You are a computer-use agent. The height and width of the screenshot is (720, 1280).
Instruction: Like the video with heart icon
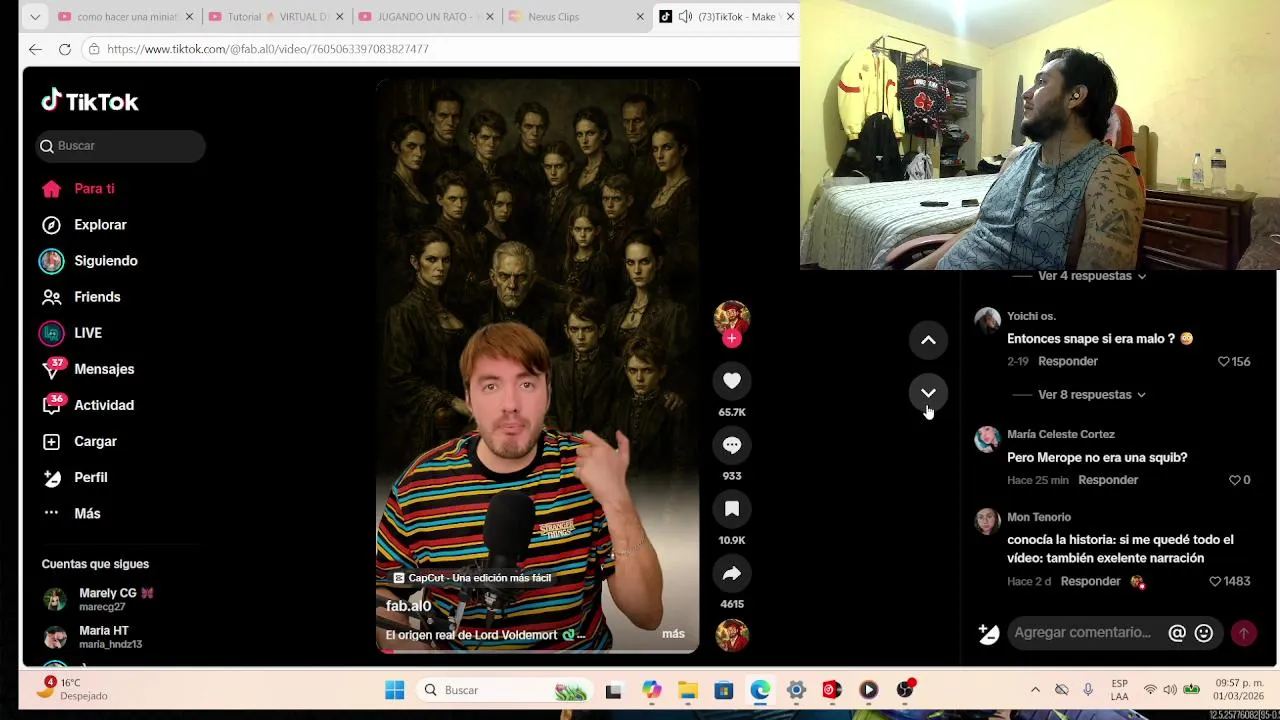[732, 381]
